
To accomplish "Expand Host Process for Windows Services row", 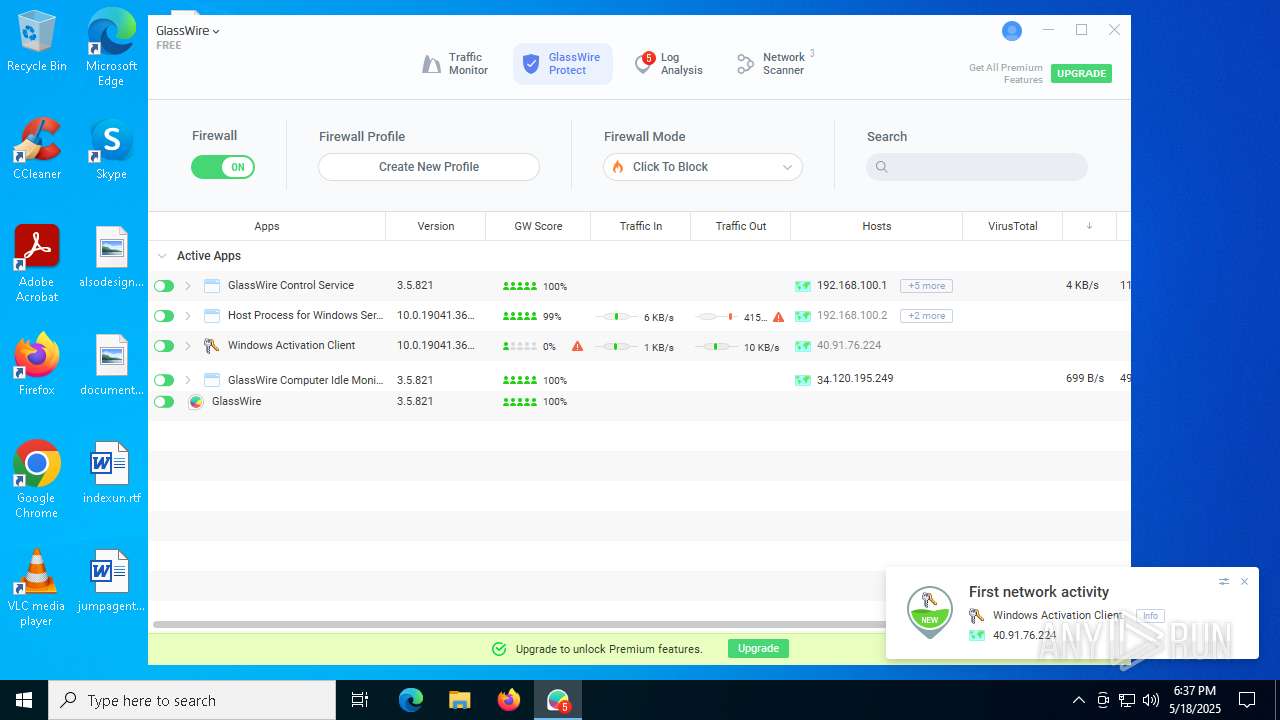I will pyautogui.click(x=187, y=316).
